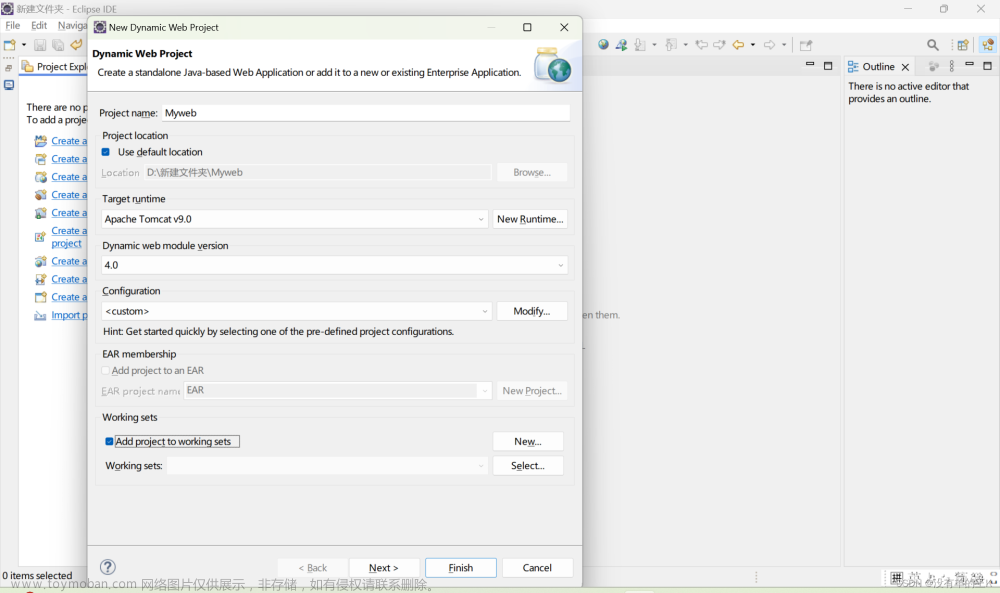Maximize the New Dynamic Web Project dialog
This screenshot has height=593, width=1000.
point(527,27)
